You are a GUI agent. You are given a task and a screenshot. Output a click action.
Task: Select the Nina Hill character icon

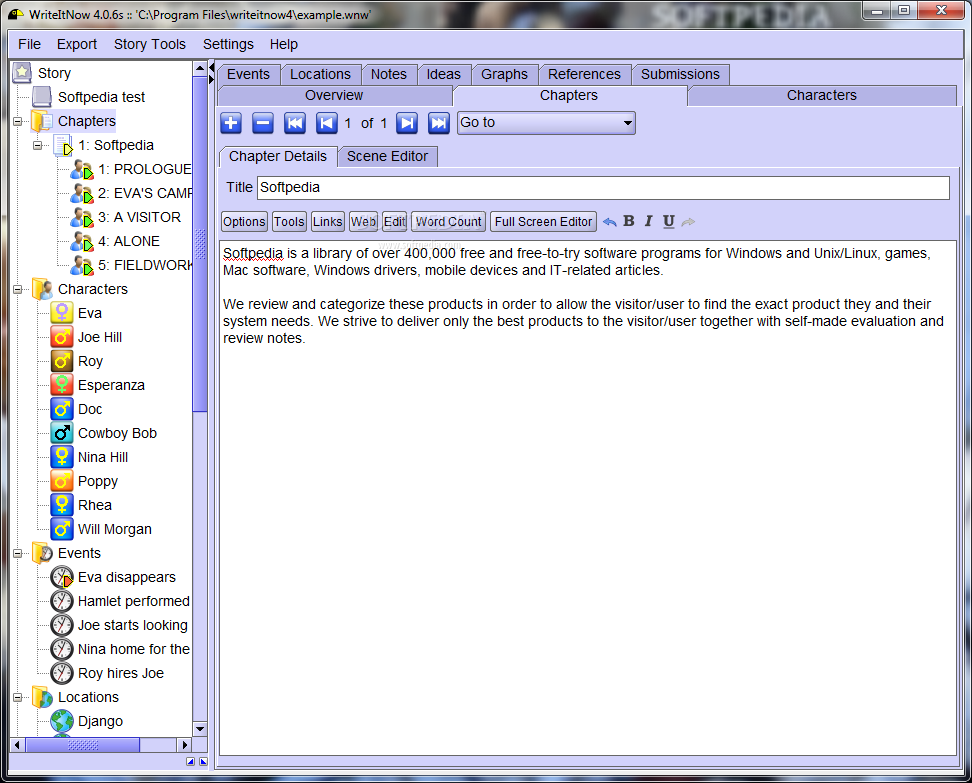pyautogui.click(x=62, y=457)
